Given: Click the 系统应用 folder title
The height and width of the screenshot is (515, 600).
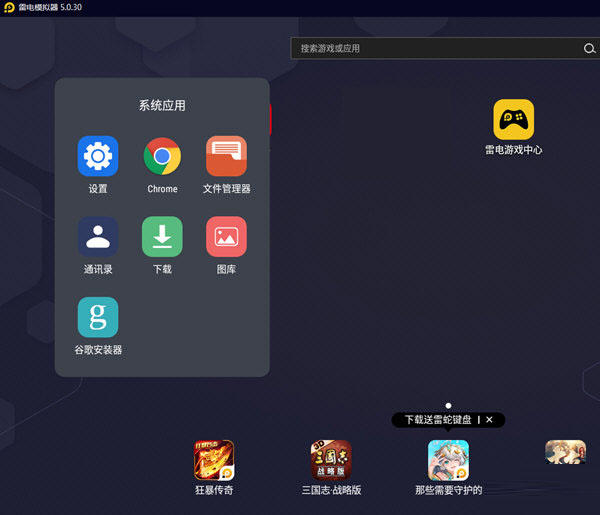Looking at the screenshot, I should 162,105.
